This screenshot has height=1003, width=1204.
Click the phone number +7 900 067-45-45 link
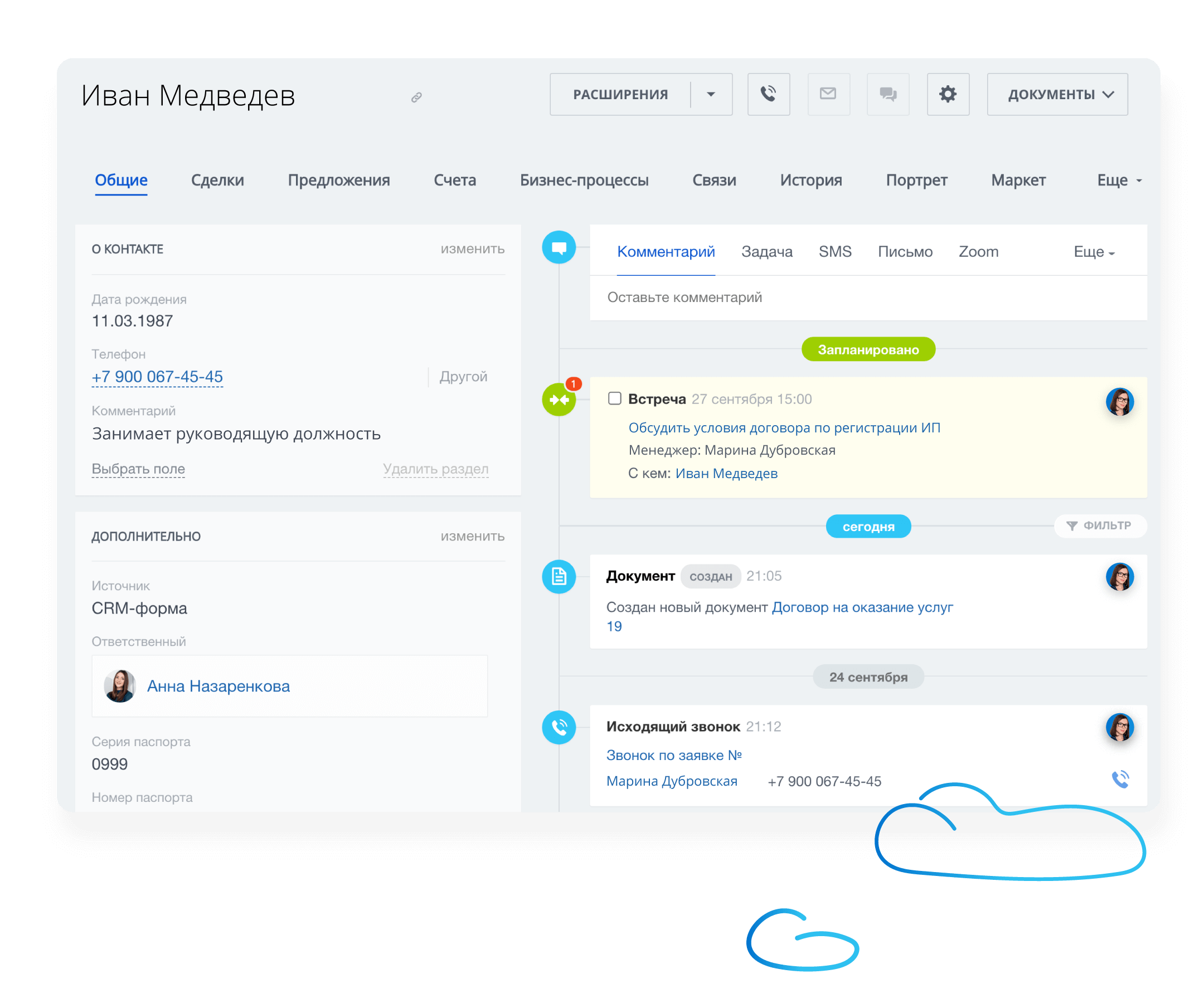pos(157,377)
